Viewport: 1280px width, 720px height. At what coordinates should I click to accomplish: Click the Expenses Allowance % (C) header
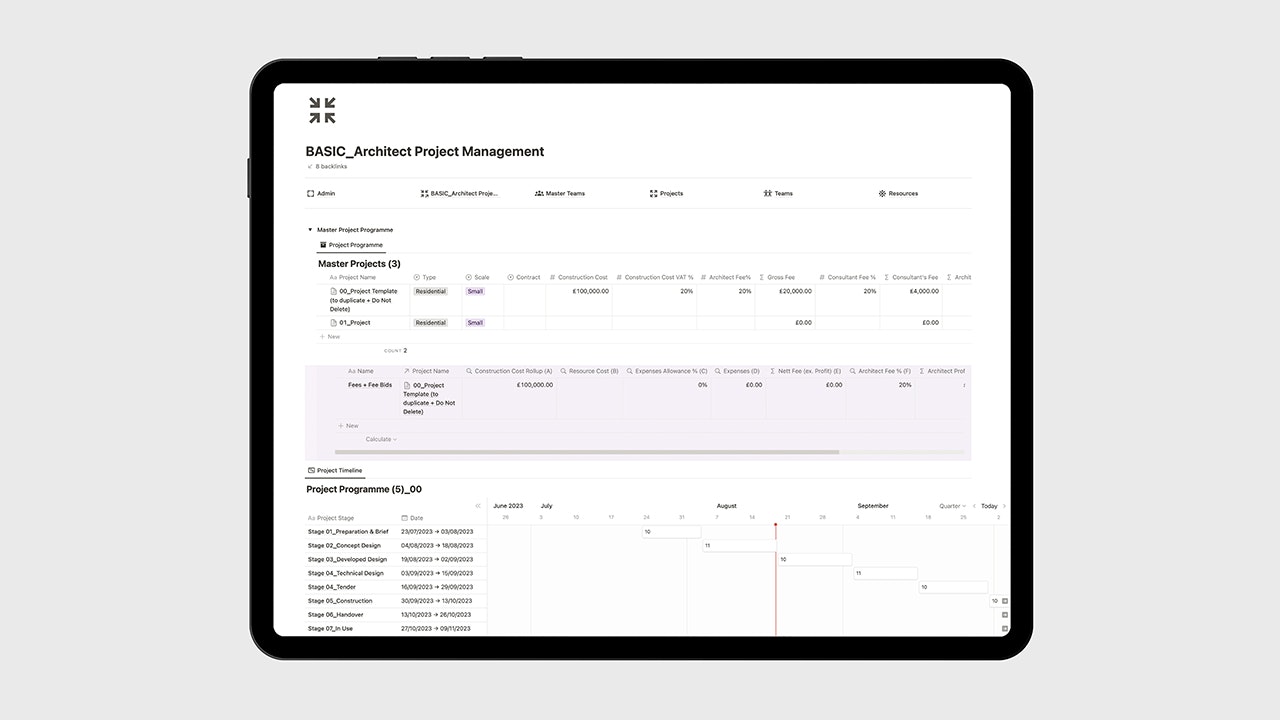coord(667,371)
